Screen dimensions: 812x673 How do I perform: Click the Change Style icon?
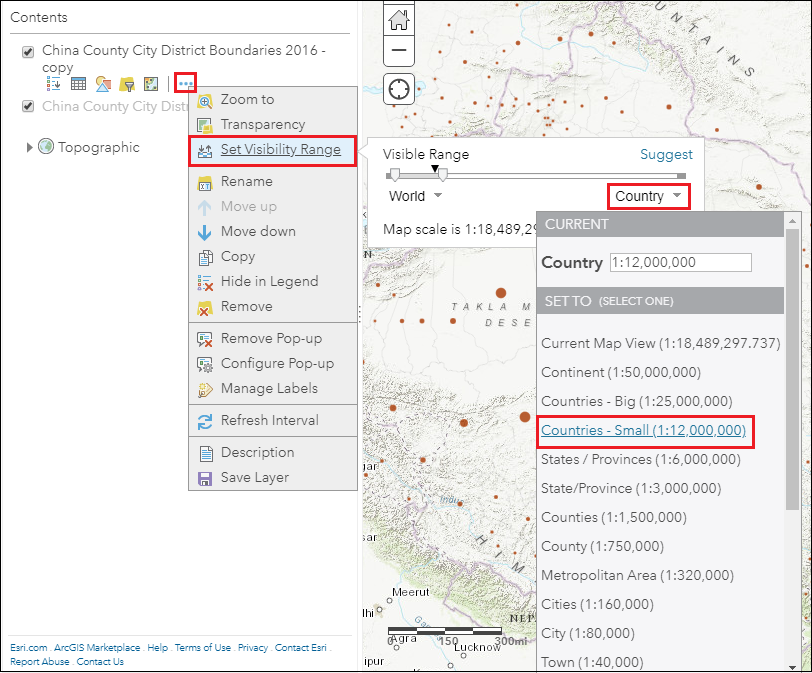click(103, 84)
